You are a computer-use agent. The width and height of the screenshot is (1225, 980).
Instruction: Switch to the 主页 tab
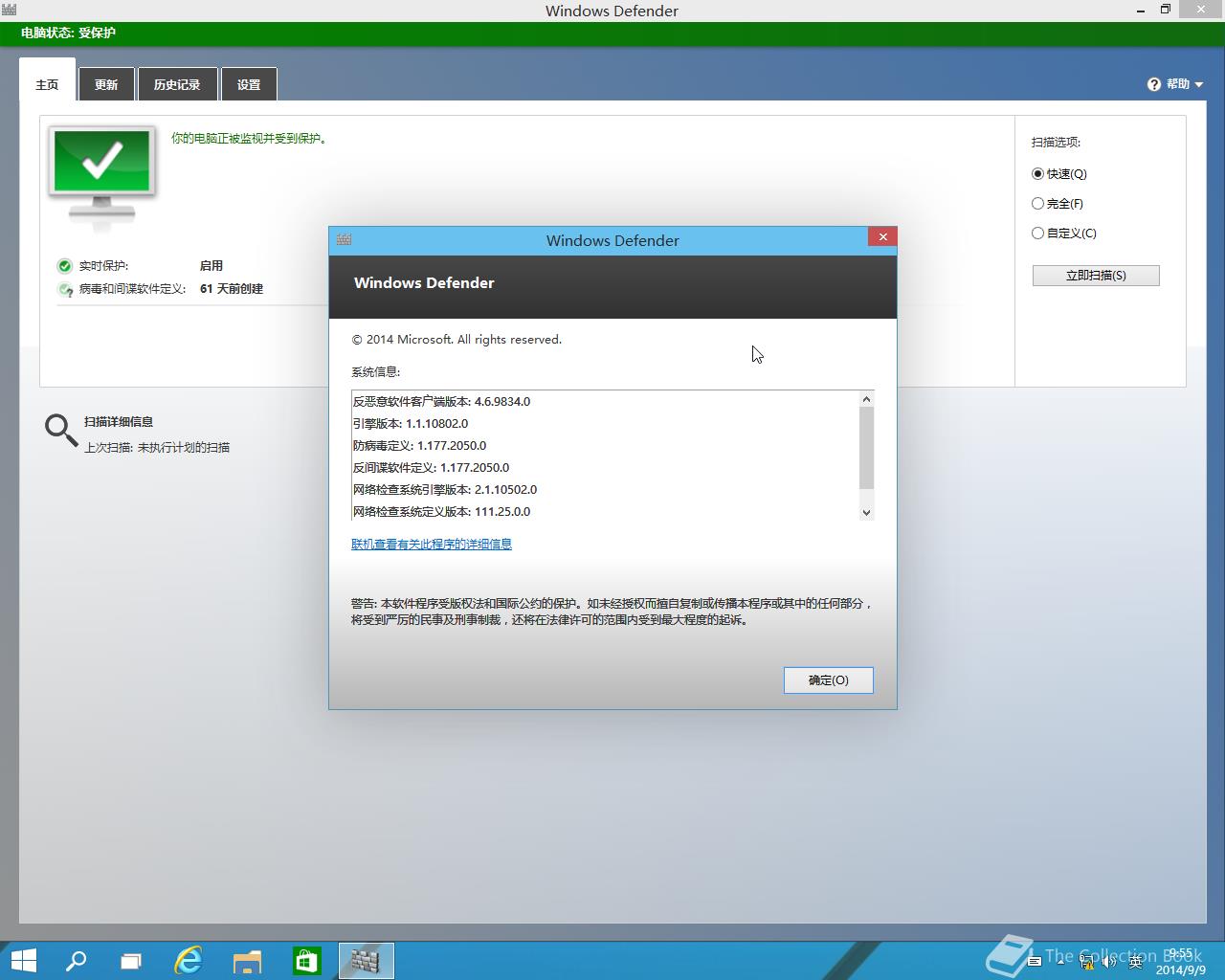[x=47, y=84]
